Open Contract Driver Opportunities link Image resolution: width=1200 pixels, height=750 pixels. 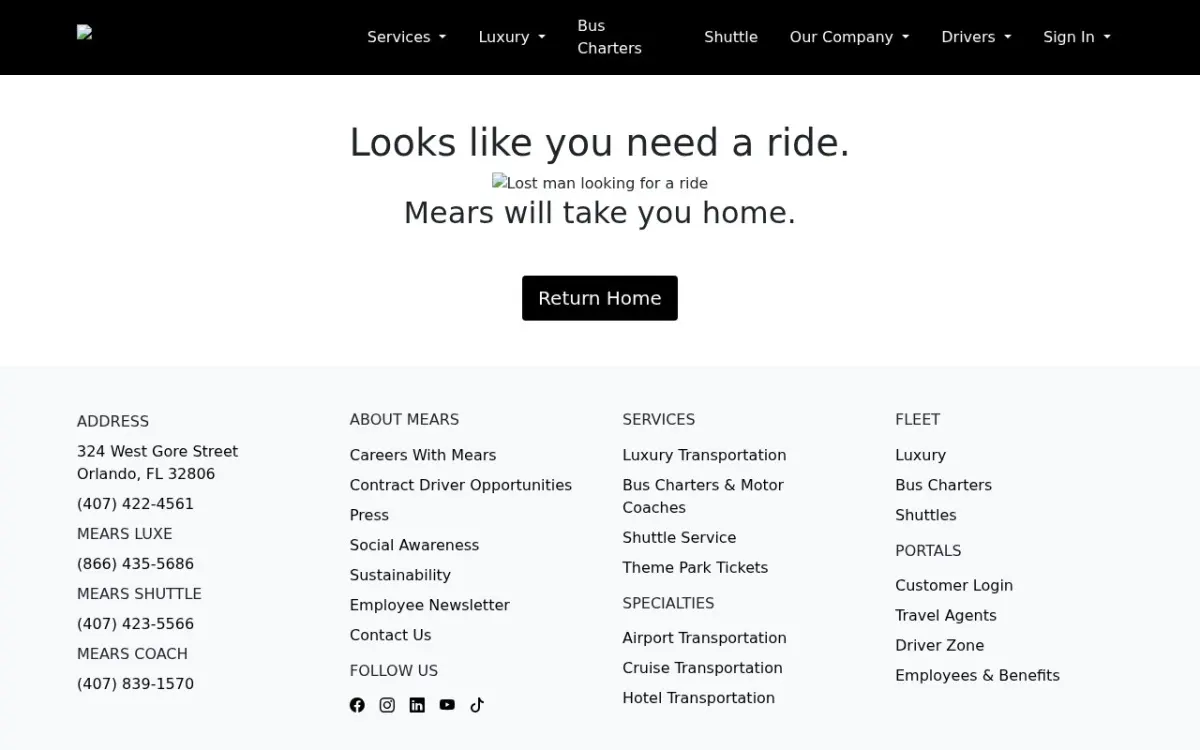461,485
